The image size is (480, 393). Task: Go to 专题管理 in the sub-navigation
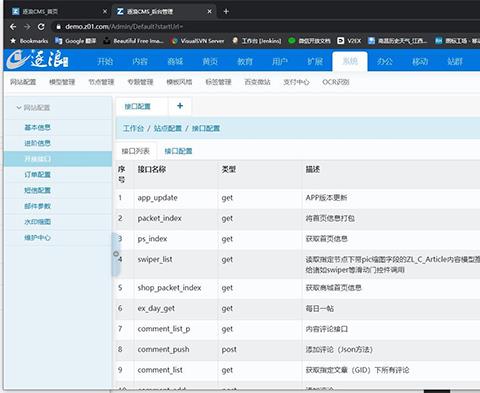[140, 82]
